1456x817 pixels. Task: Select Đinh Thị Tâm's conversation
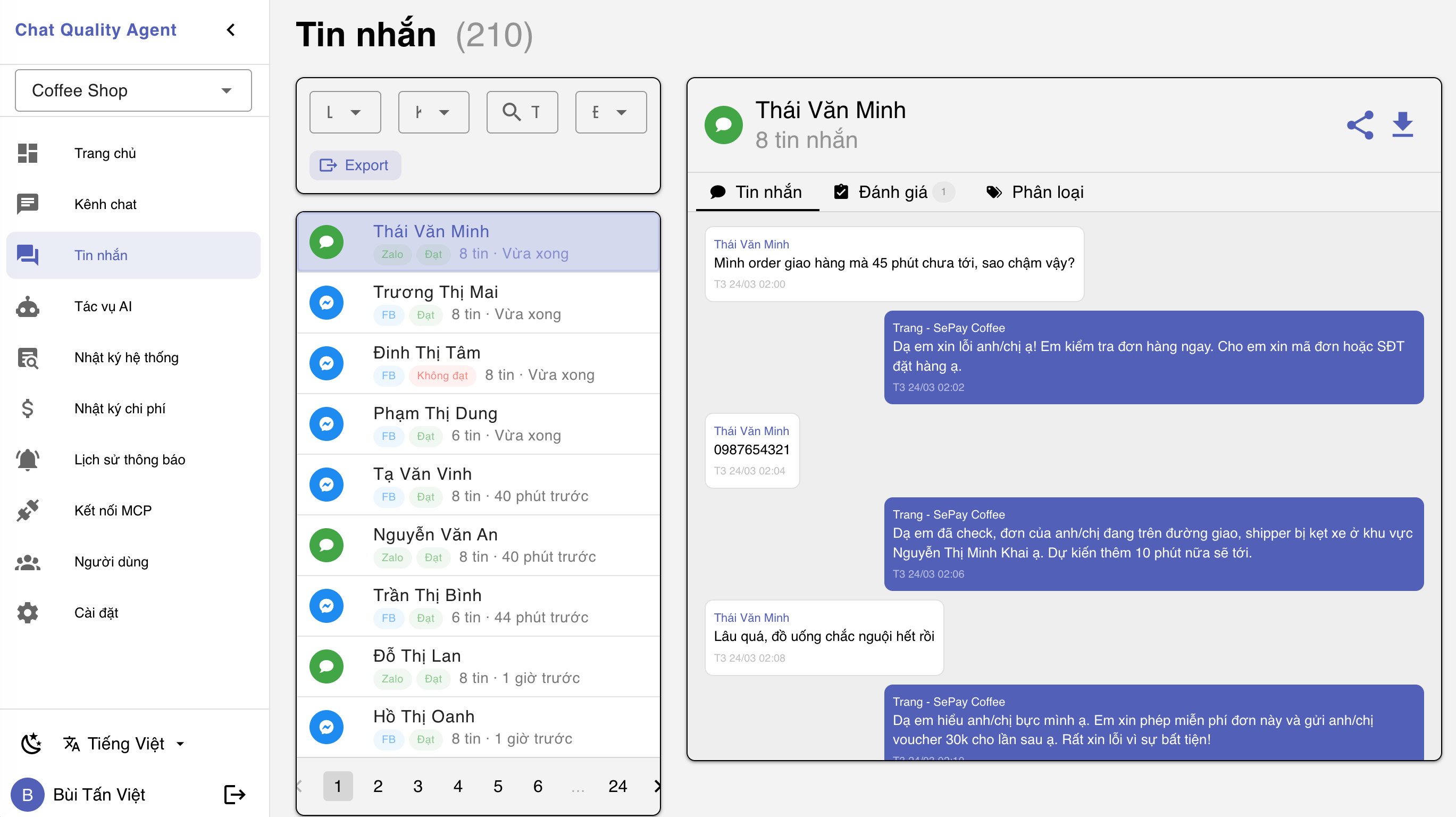(x=478, y=362)
